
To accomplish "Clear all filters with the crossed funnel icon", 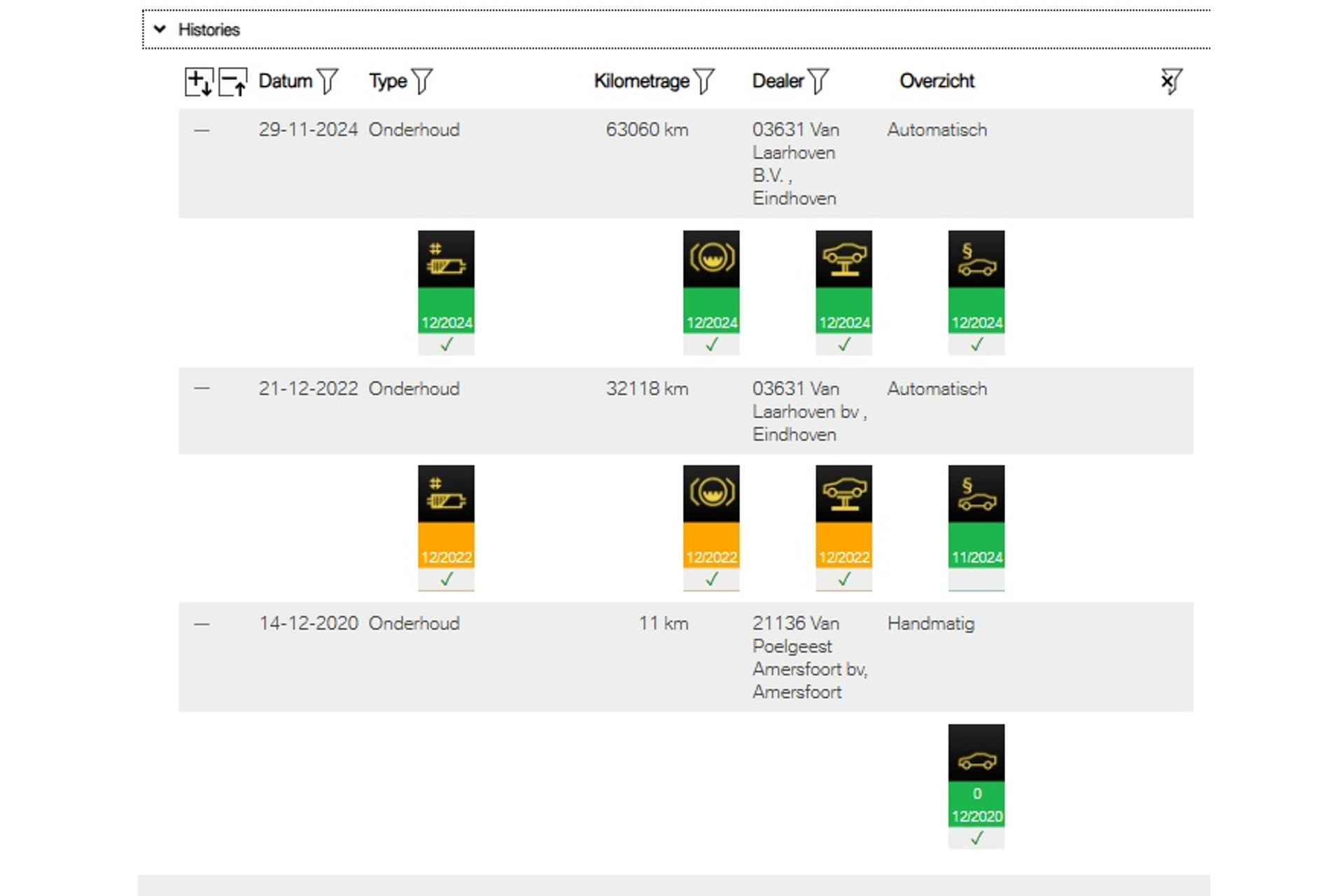I will point(1170,81).
